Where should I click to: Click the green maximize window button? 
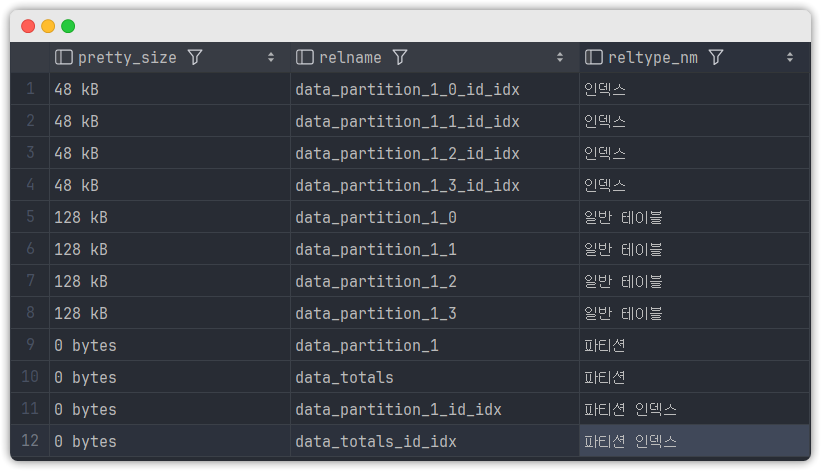[68, 26]
